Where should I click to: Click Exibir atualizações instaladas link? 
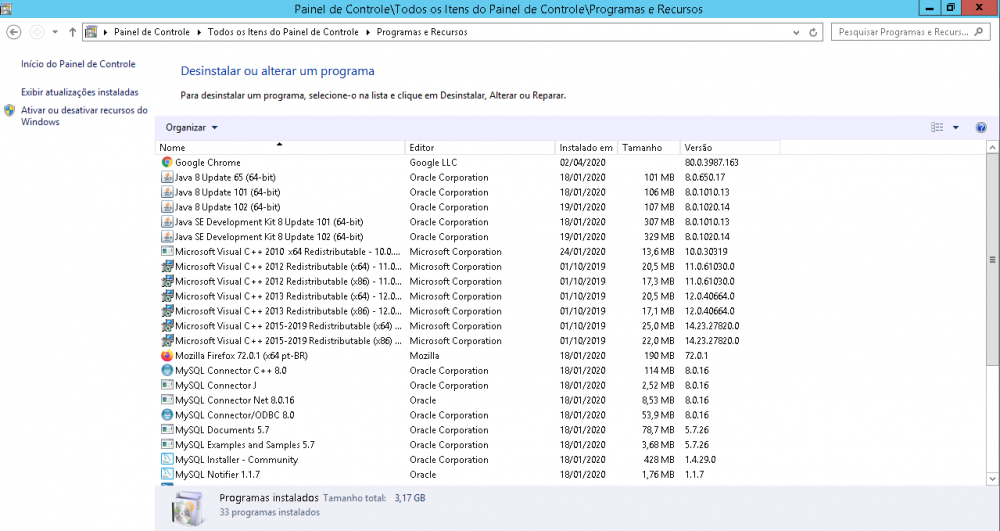point(80,92)
